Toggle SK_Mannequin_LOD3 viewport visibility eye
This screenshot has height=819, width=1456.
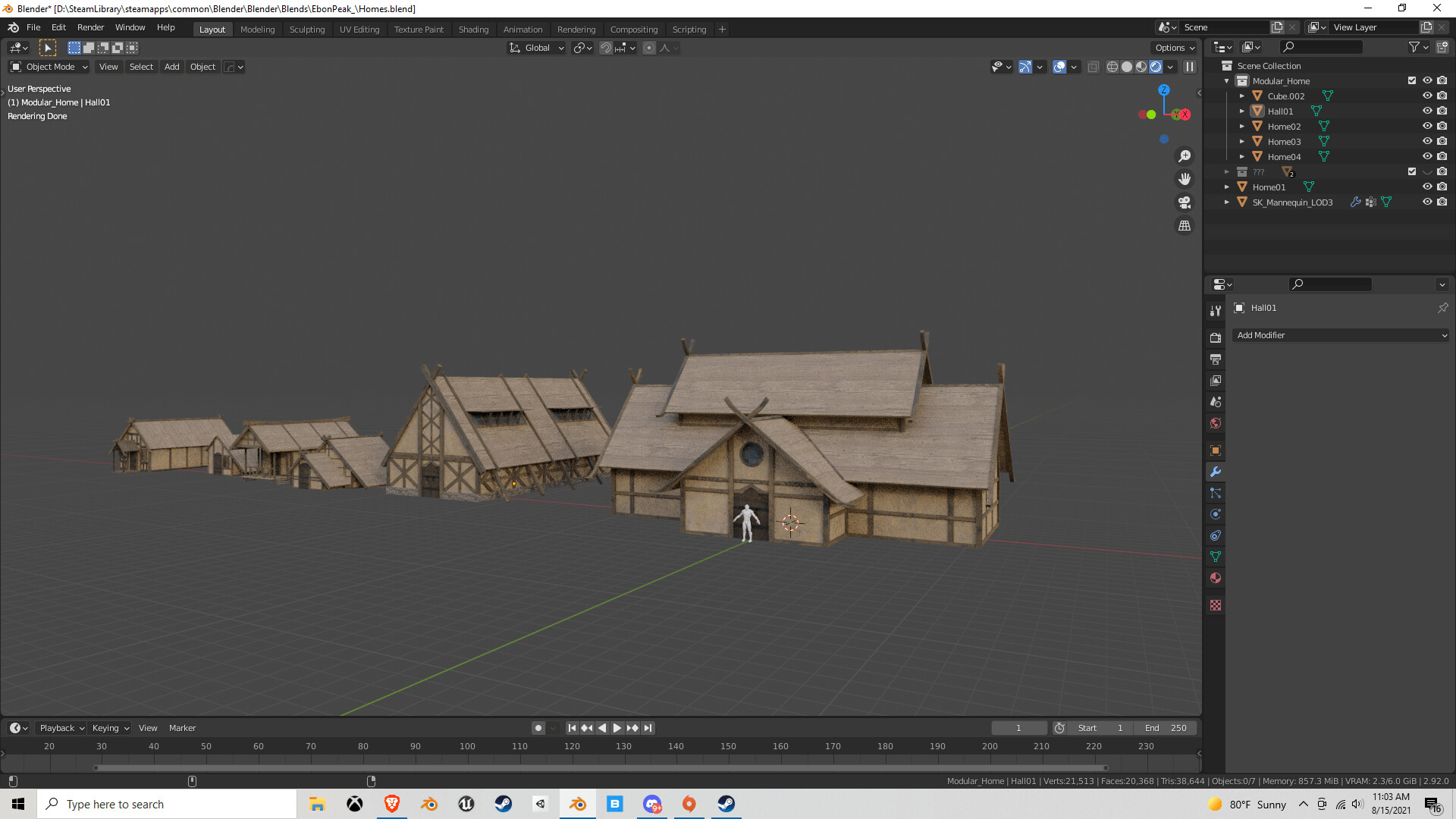click(x=1426, y=202)
